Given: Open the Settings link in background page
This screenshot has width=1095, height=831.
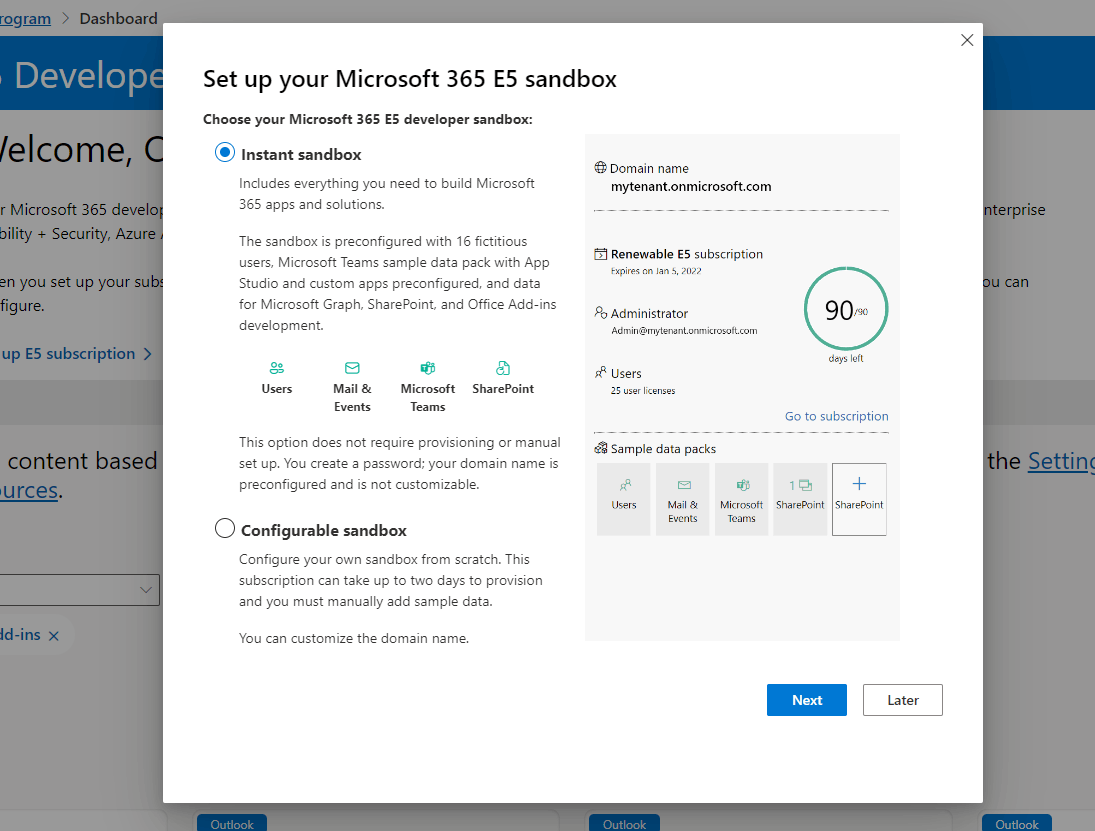Looking at the screenshot, I should tap(1061, 461).
